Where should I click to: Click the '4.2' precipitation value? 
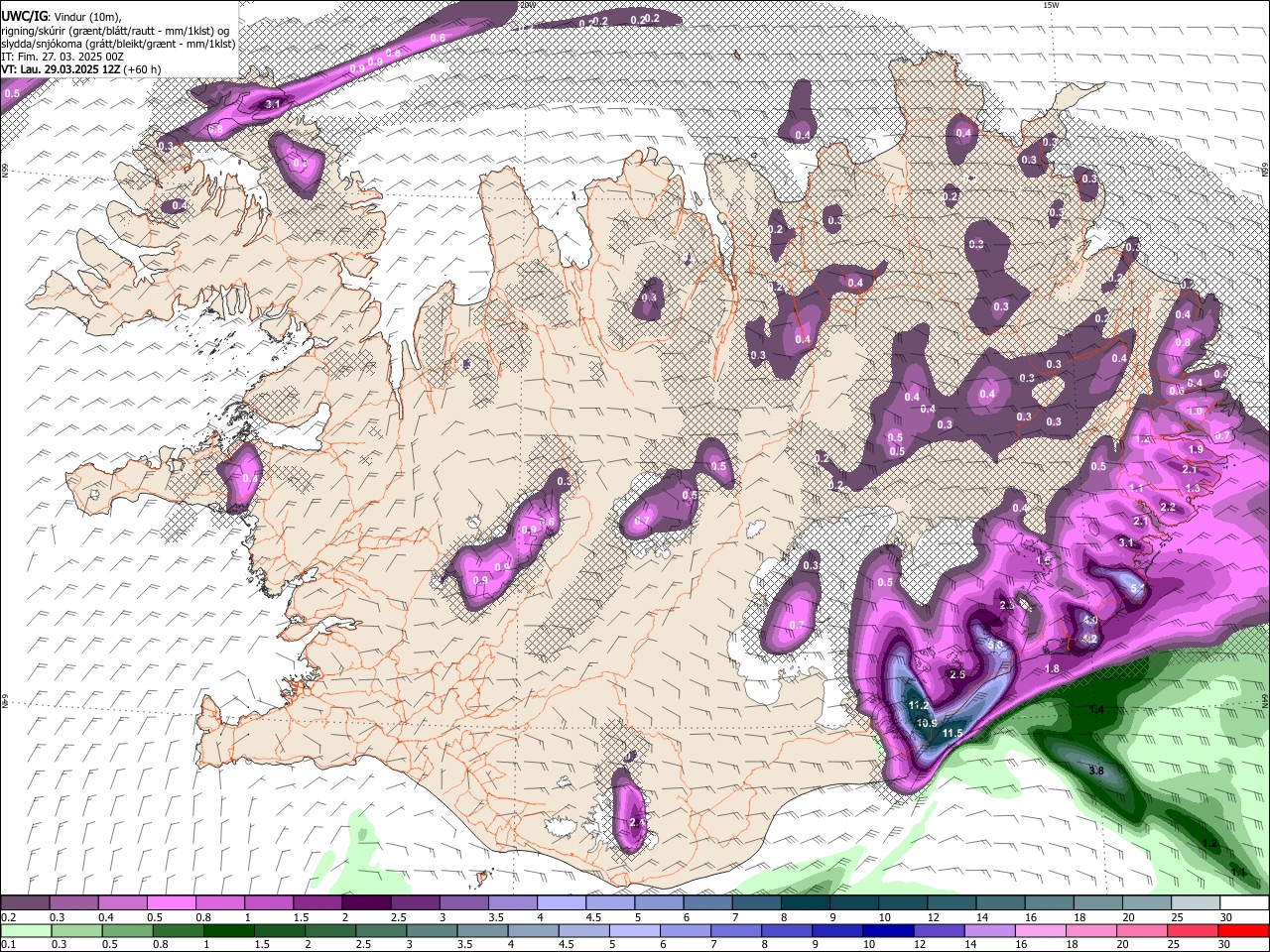pos(1089,640)
